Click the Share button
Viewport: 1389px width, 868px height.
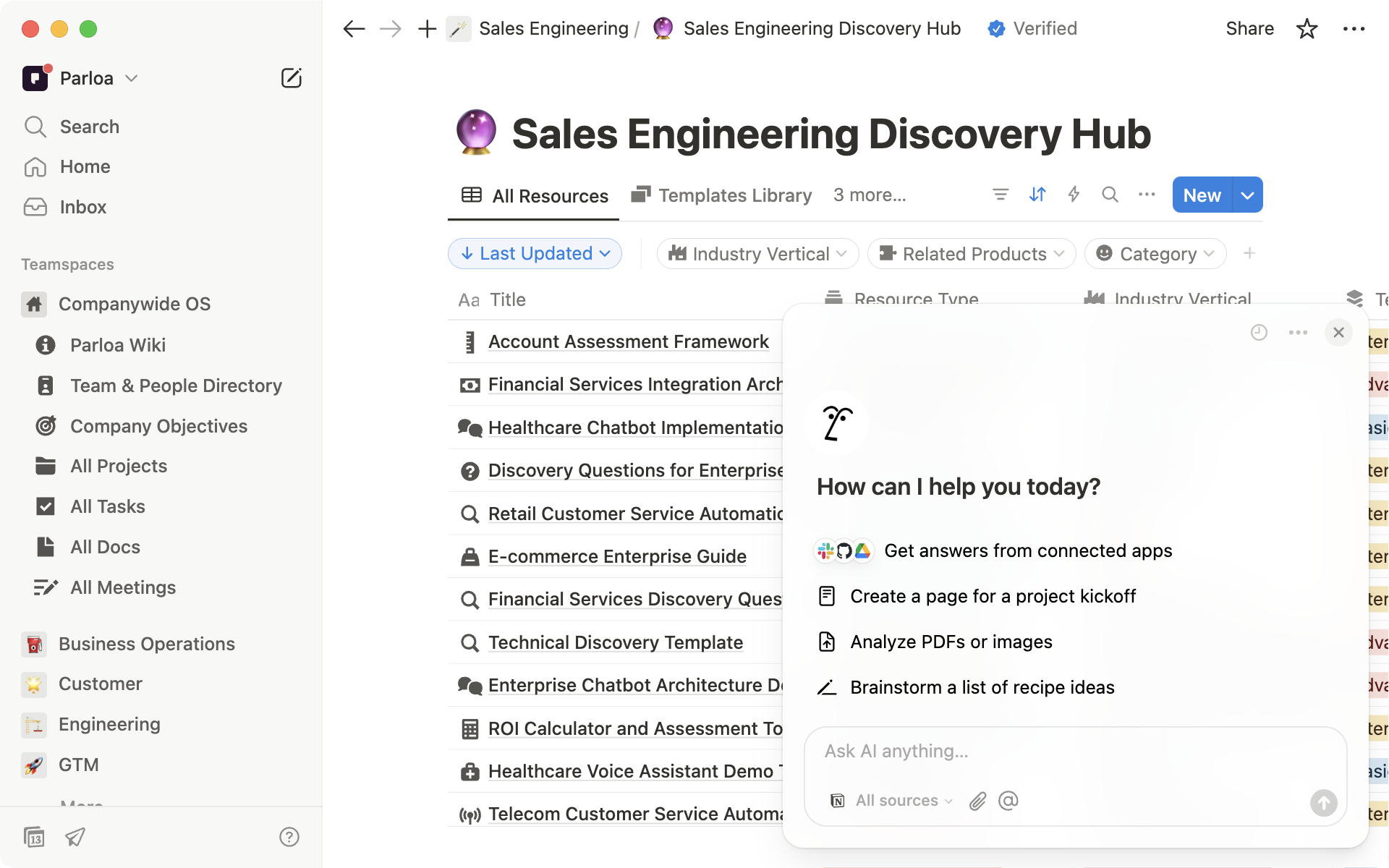1249,29
